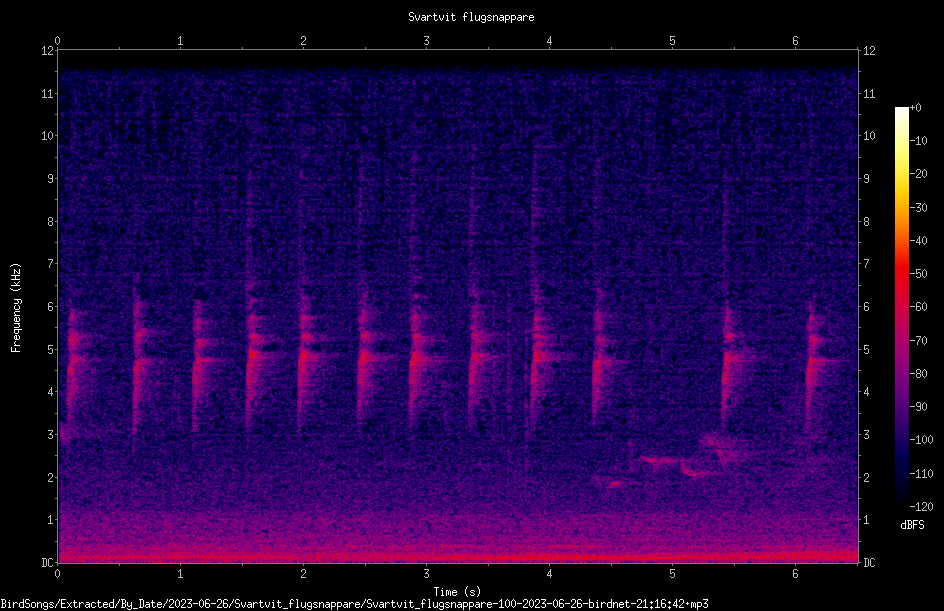Pick the '-120' colorbar label

pos(922,507)
